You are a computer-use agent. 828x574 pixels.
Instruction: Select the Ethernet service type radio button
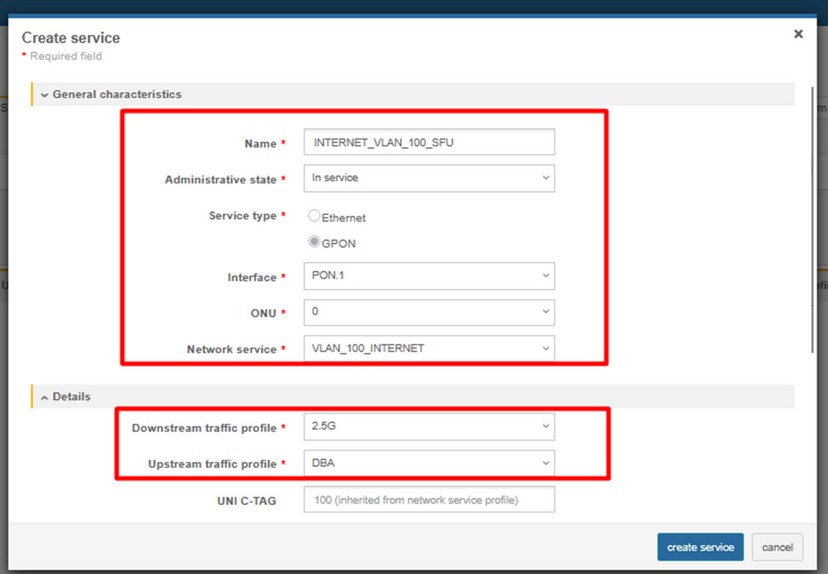[314, 216]
